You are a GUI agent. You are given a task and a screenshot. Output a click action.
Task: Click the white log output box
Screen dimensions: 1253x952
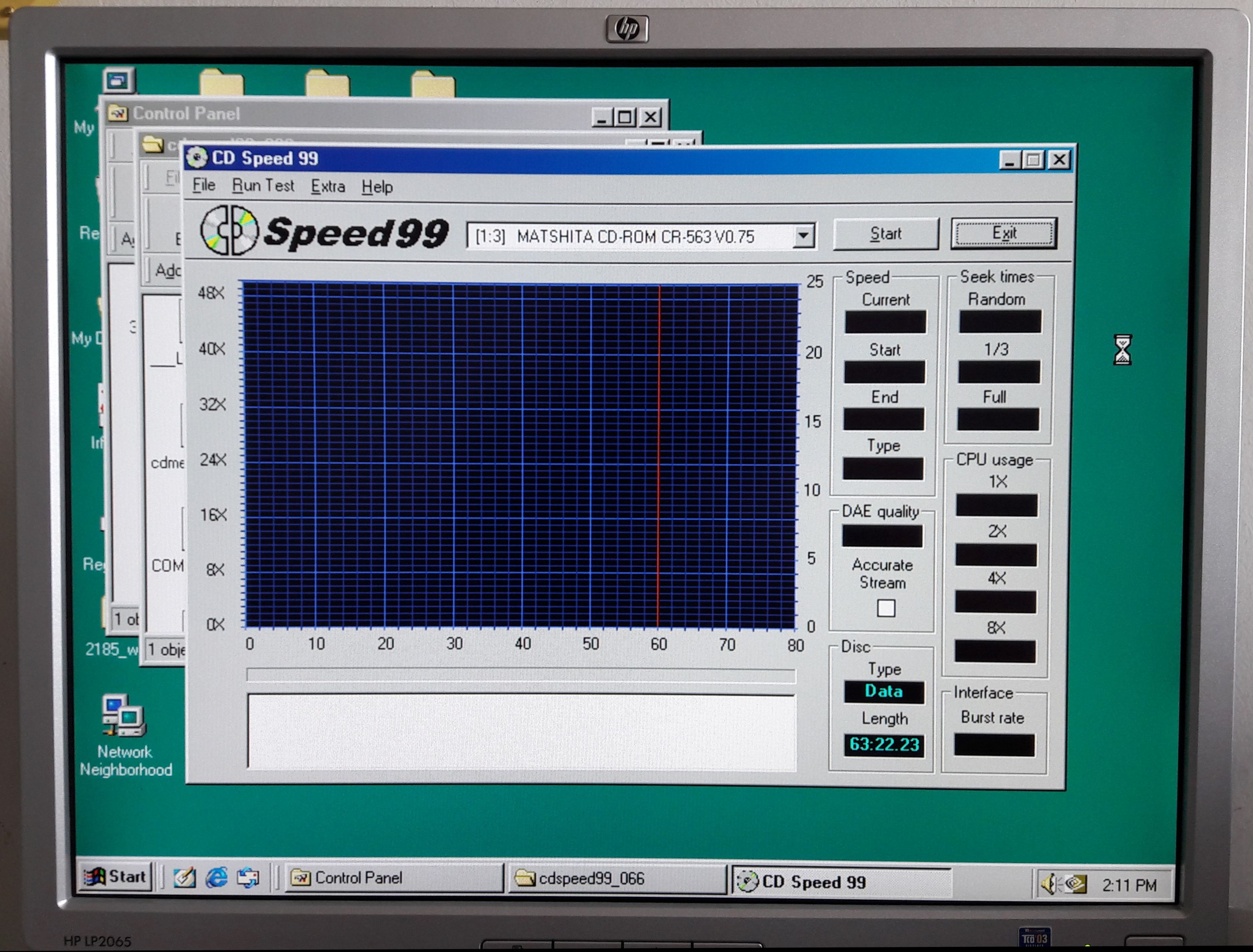522,732
